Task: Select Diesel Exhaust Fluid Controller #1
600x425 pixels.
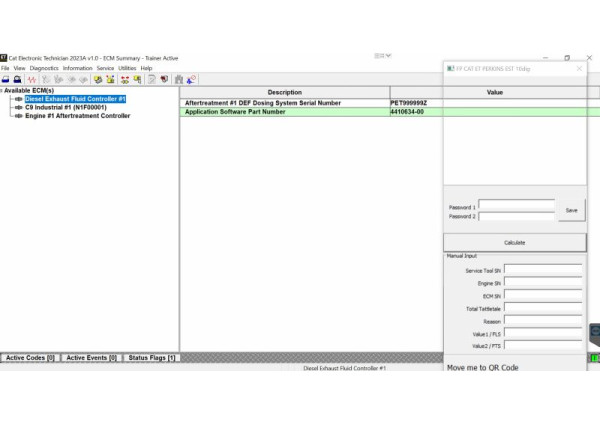Action: (75, 100)
